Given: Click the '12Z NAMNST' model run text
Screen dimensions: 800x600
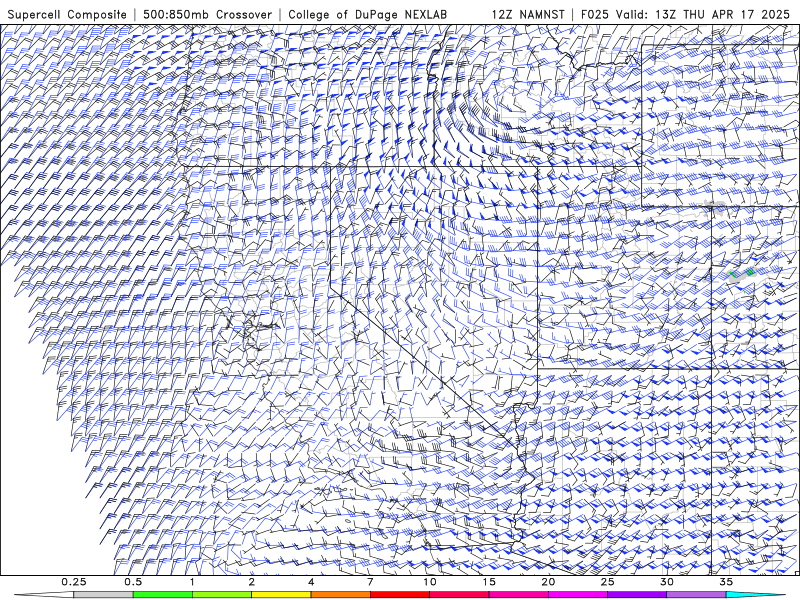Looking at the screenshot, I should point(528,14).
